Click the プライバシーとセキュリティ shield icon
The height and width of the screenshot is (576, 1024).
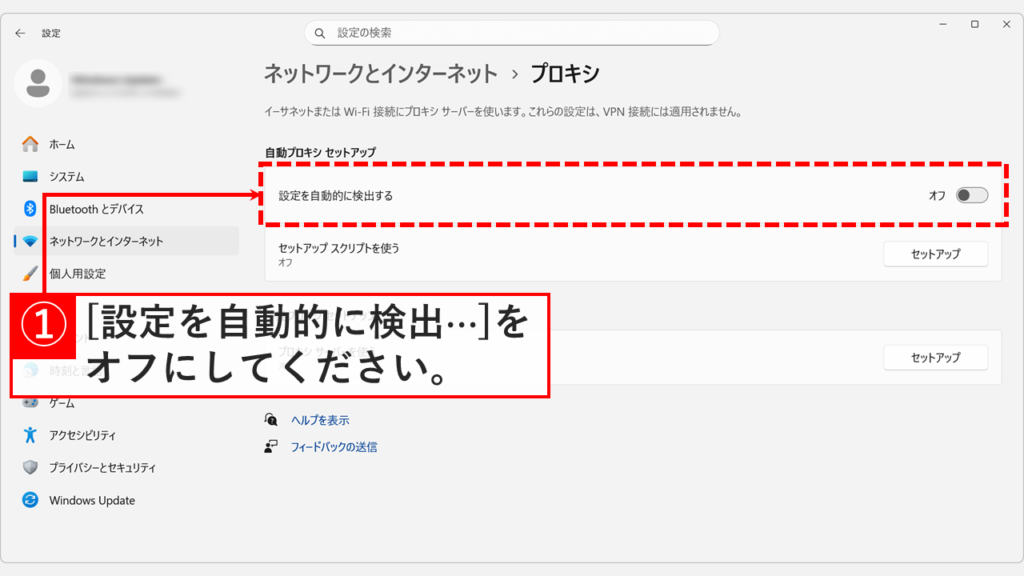[31, 468]
